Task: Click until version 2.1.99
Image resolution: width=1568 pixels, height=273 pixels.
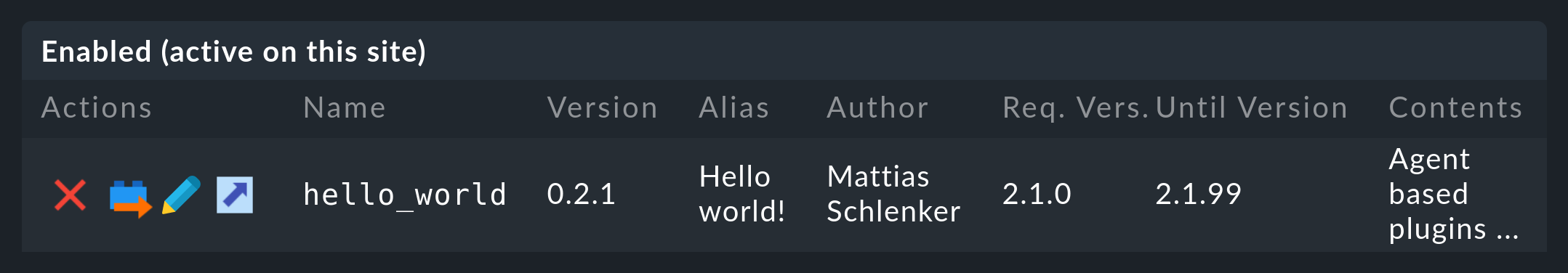Action: pyautogui.click(x=1199, y=194)
